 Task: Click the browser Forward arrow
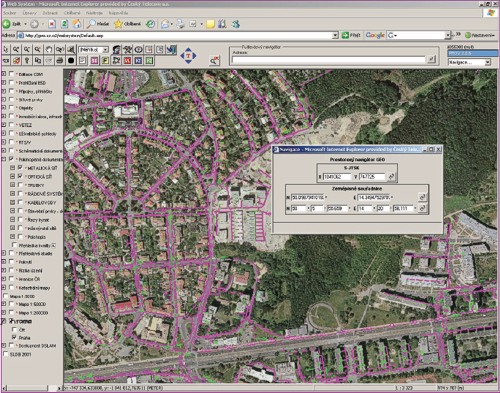coord(34,24)
